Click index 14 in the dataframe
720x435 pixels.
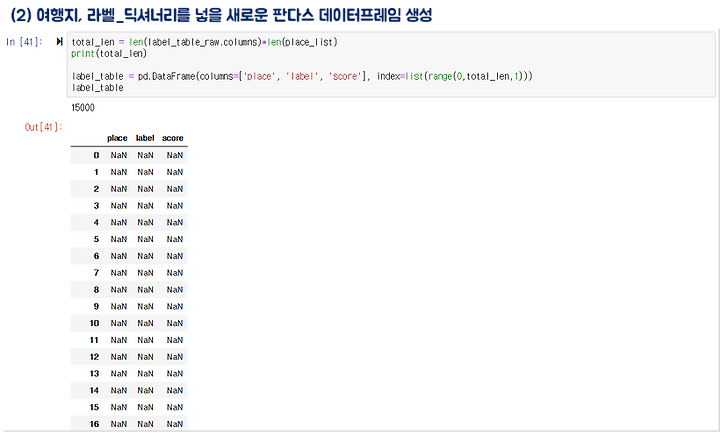pos(95,390)
